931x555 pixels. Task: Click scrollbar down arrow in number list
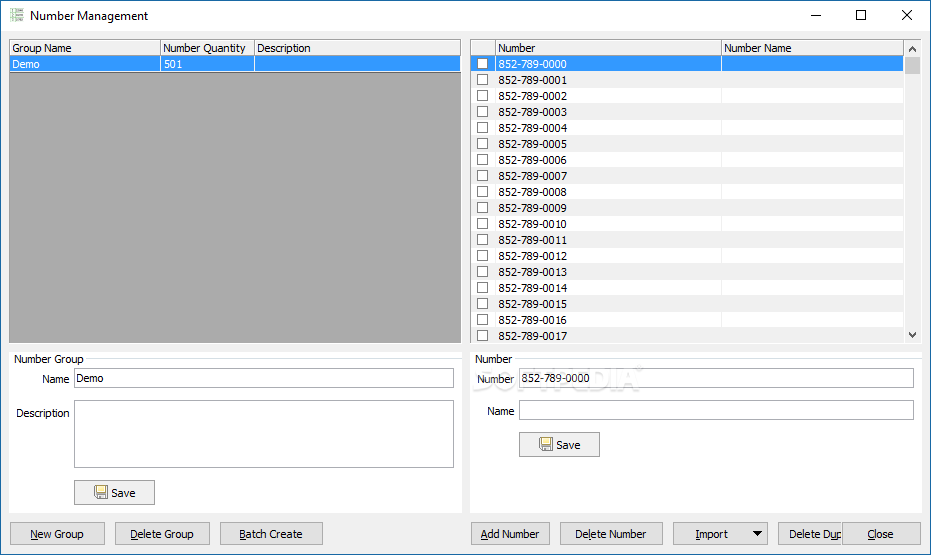(x=913, y=335)
